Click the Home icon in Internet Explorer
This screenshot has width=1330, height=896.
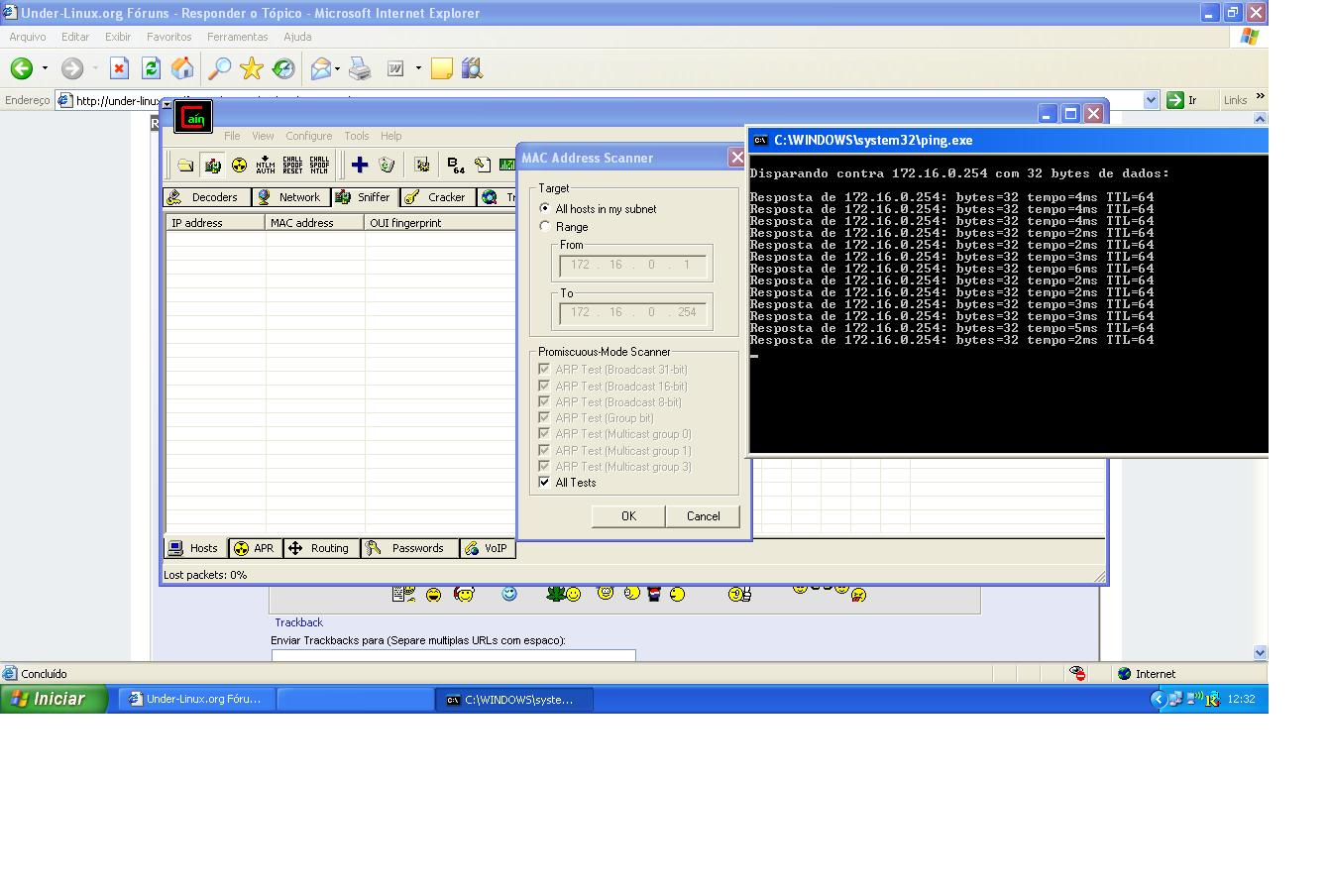tap(182, 68)
